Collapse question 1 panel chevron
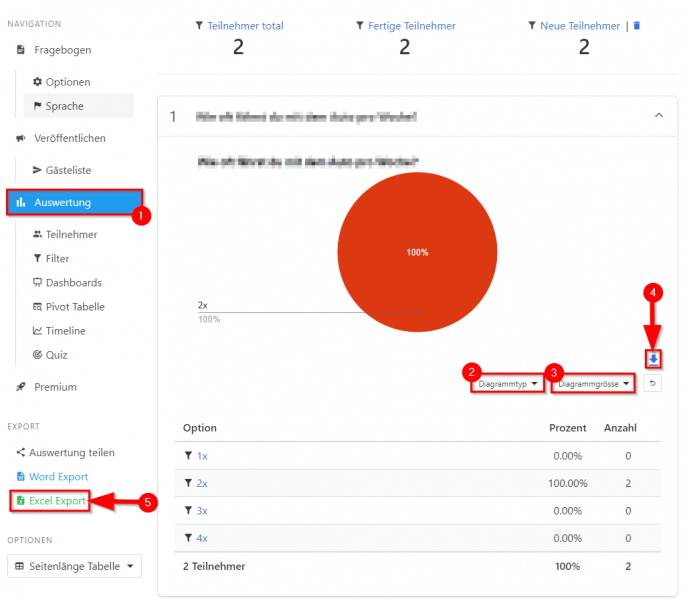Screen dimensions: 685x600 pos(659,115)
